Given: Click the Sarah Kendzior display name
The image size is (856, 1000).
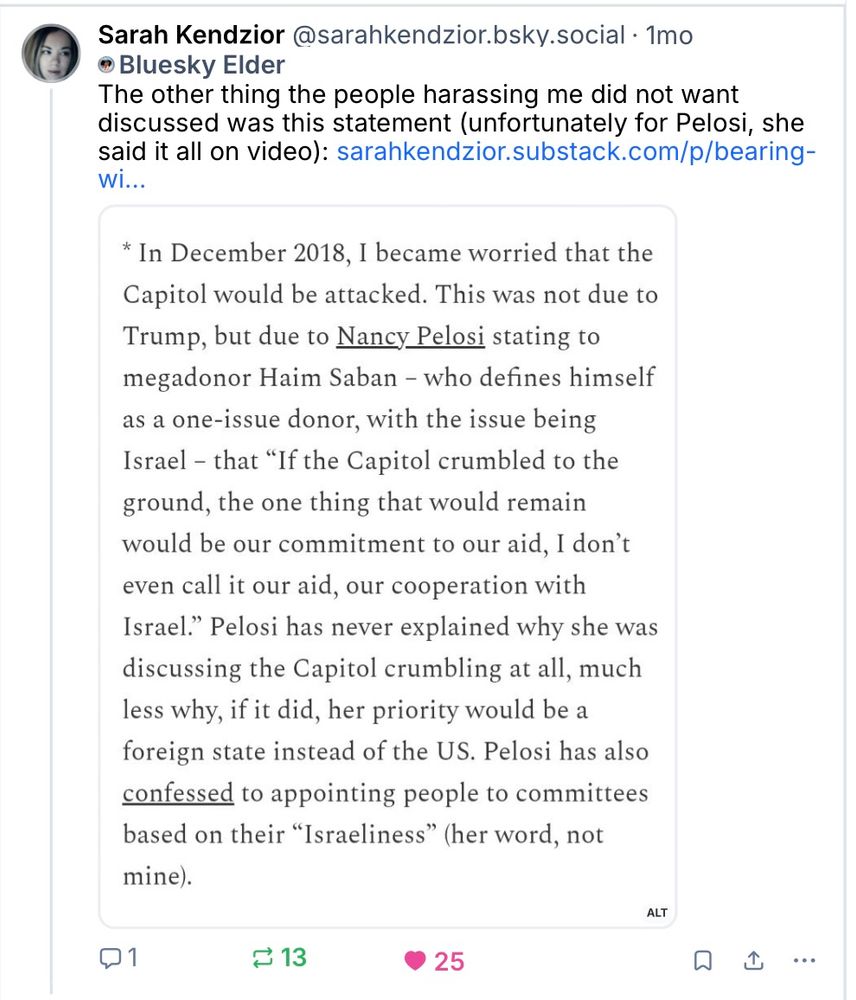Looking at the screenshot, I should (191, 36).
